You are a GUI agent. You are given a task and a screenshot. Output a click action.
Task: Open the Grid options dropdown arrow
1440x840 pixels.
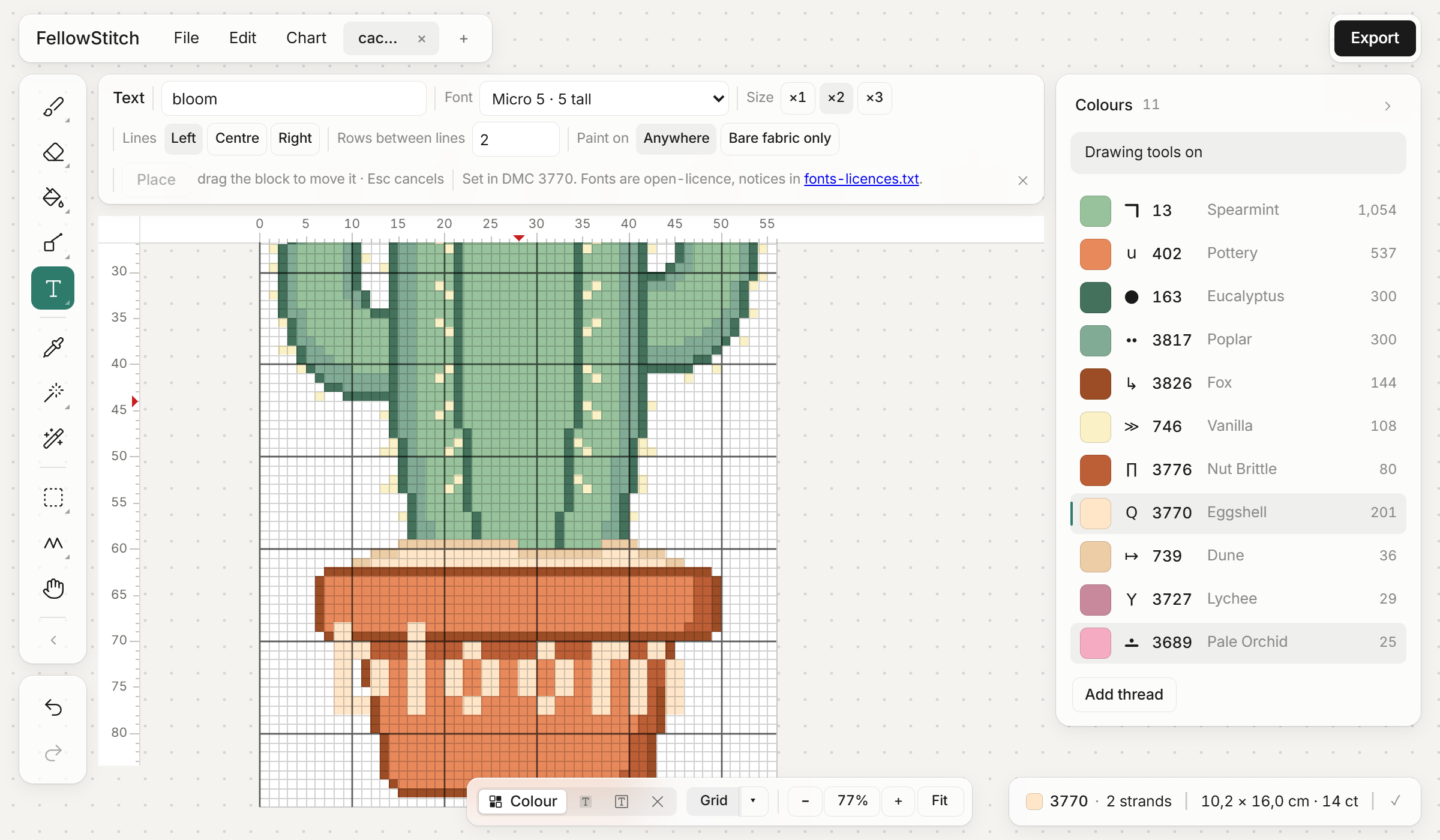(753, 801)
